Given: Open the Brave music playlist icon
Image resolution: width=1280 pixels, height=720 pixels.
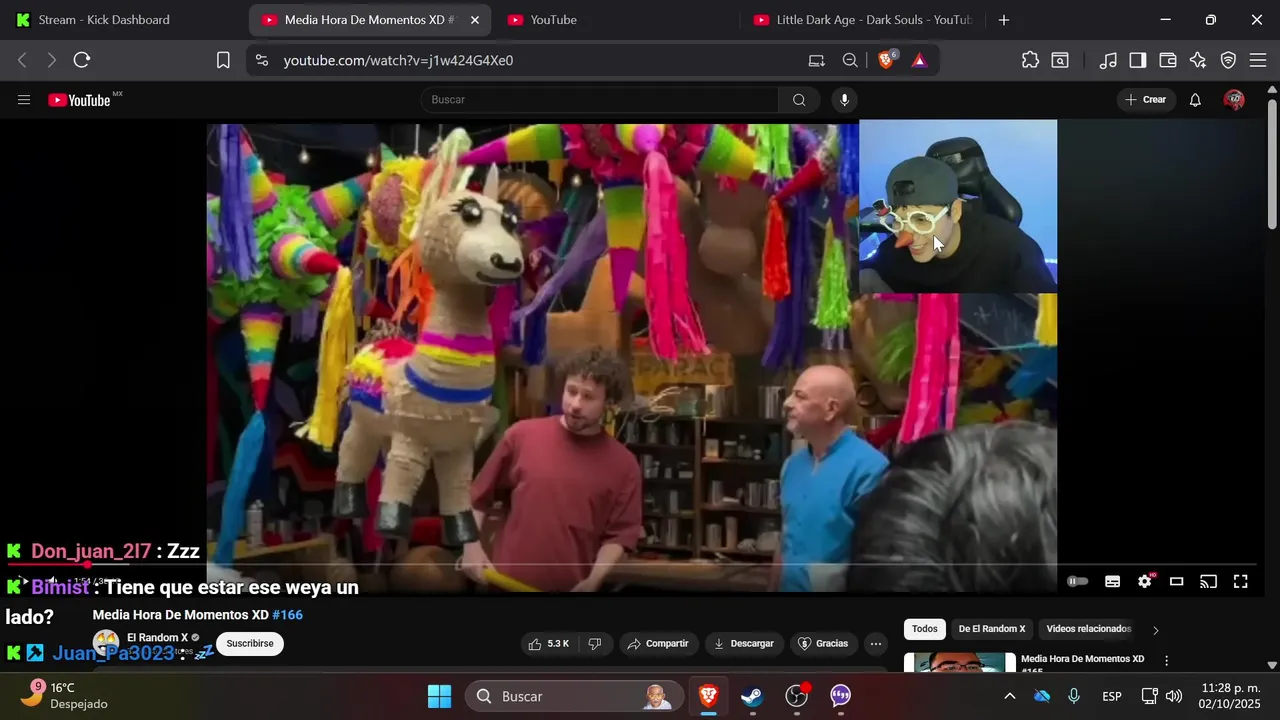Looking at the screenshot, I should (x=1108, y=60).
